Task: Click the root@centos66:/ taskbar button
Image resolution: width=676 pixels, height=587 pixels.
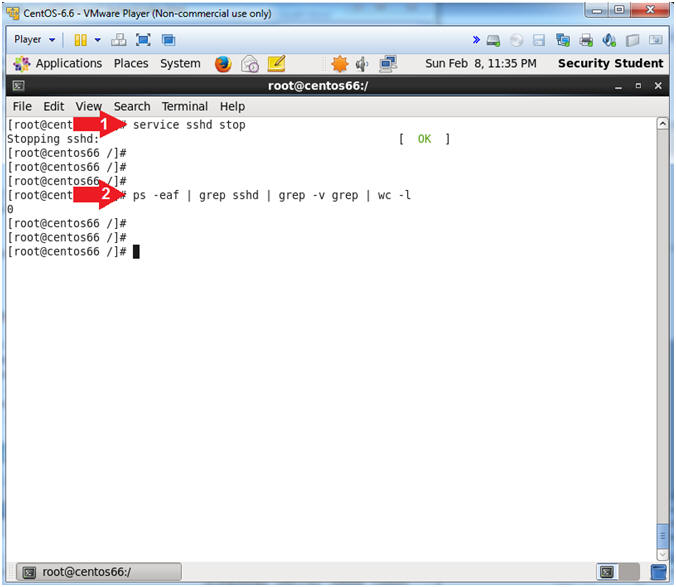Action: [x=99, y=572]
